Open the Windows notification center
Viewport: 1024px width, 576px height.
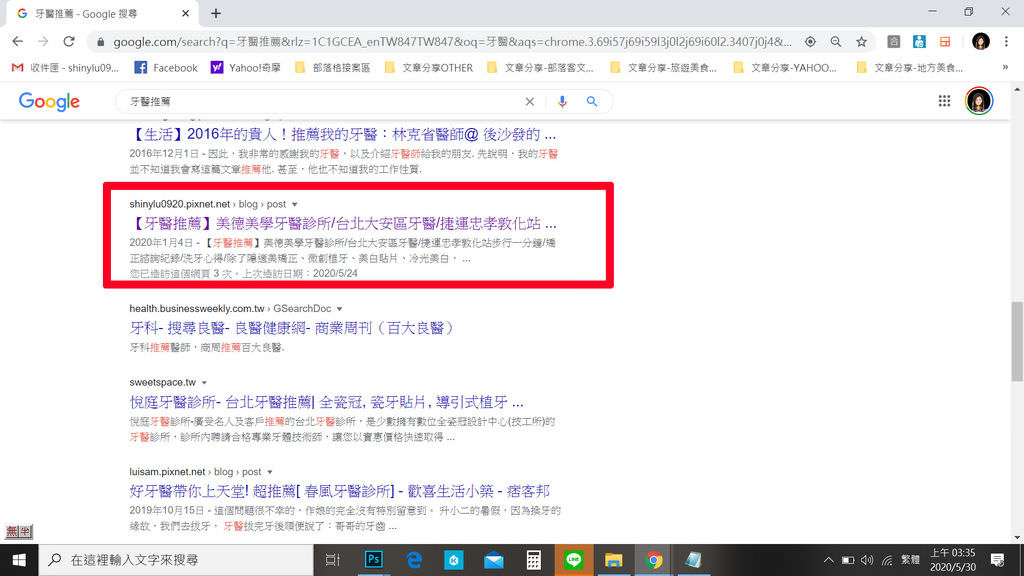point(997,560)
